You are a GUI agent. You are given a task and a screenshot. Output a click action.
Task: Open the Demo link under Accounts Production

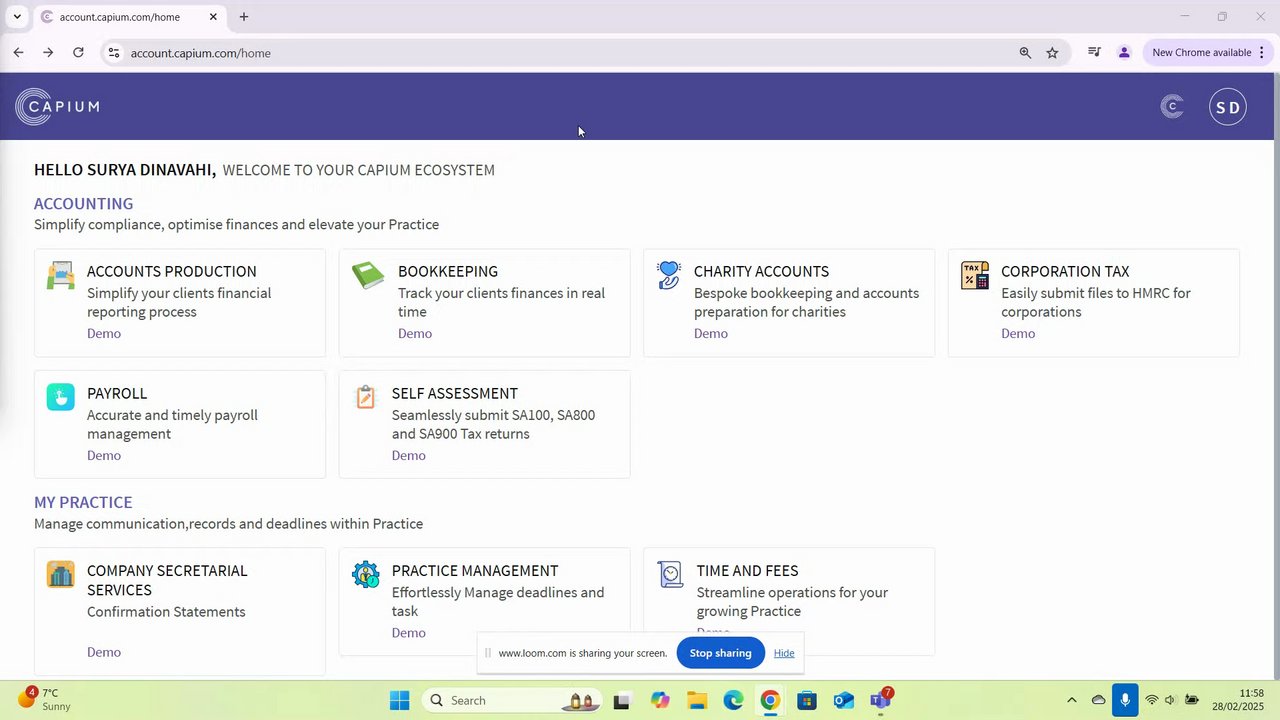click(104, 334)
